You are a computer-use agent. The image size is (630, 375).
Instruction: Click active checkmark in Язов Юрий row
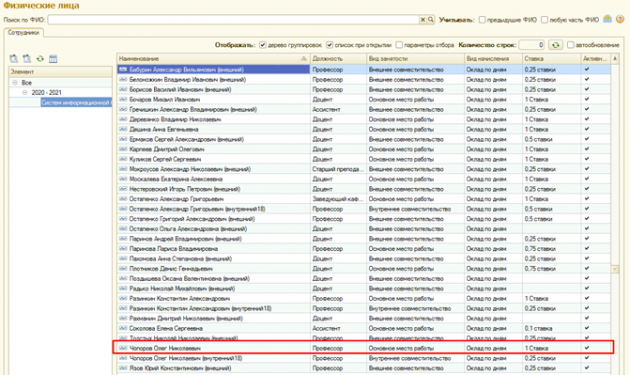(587, 368)
